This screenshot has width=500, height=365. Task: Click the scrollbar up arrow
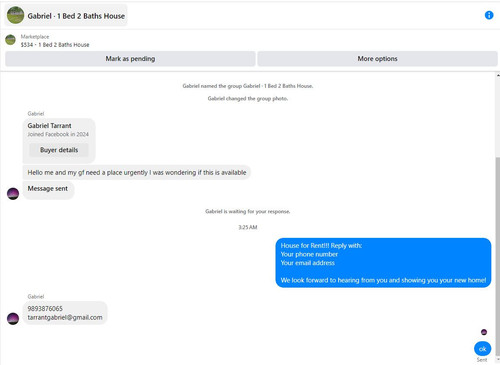coord(498,76)
